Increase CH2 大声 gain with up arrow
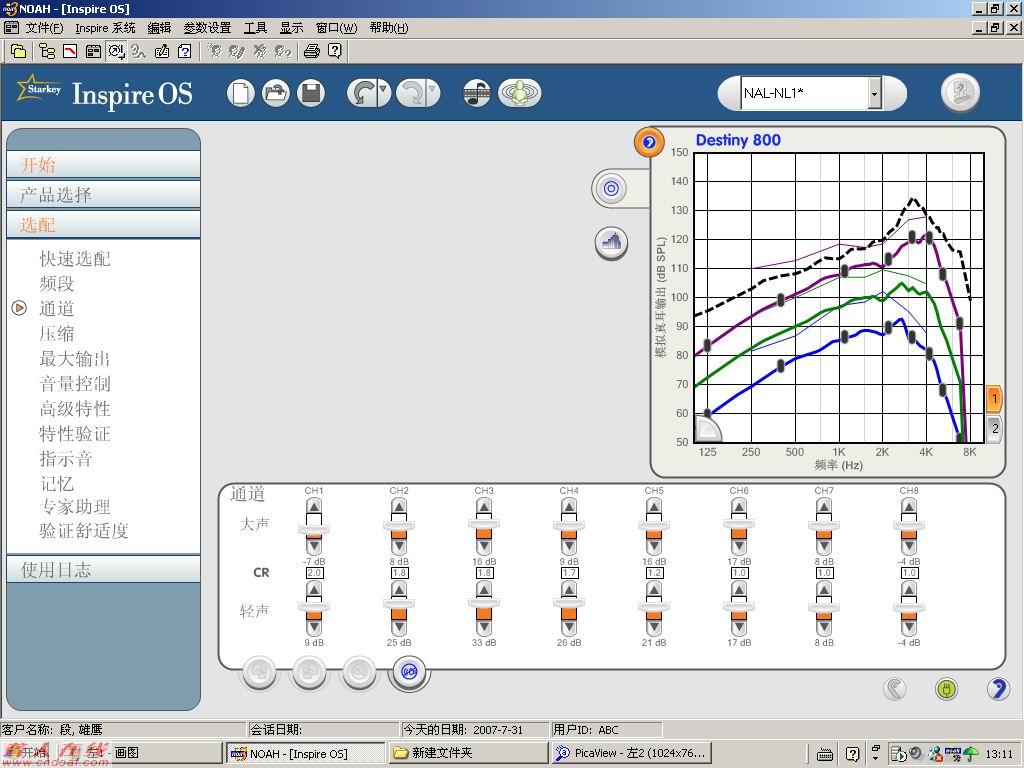 399,507
